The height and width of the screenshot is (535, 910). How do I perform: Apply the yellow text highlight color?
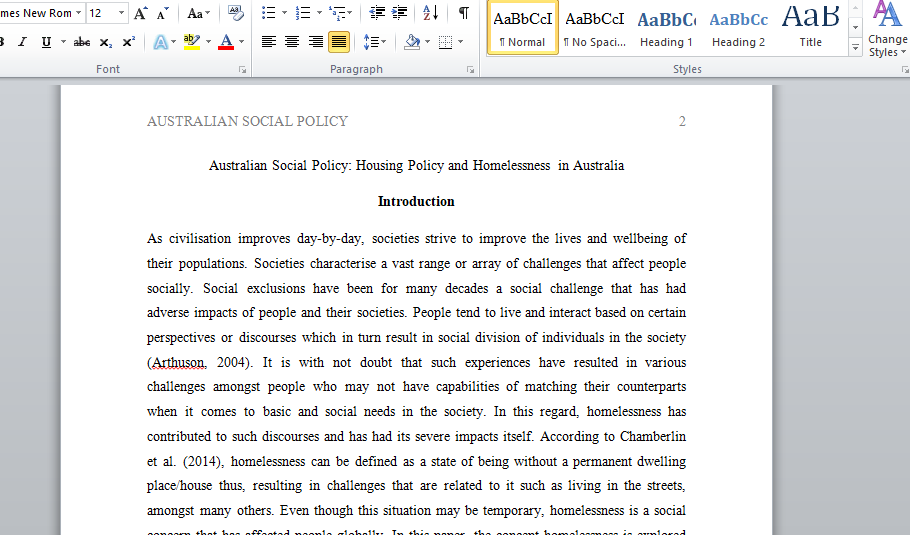(x=191, y=42)
